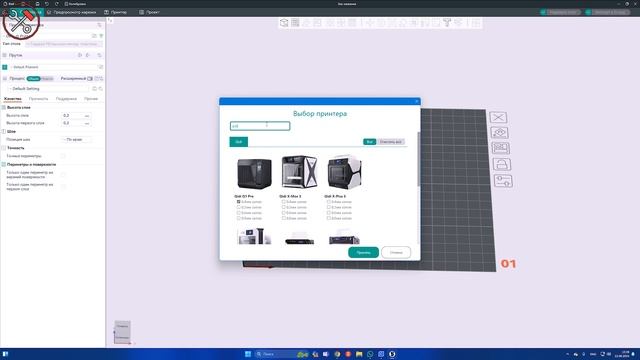Click the Qidi vendor filter button
This screenshot has width=640, height=360.
pyautogui.click(x=239, y=142)
